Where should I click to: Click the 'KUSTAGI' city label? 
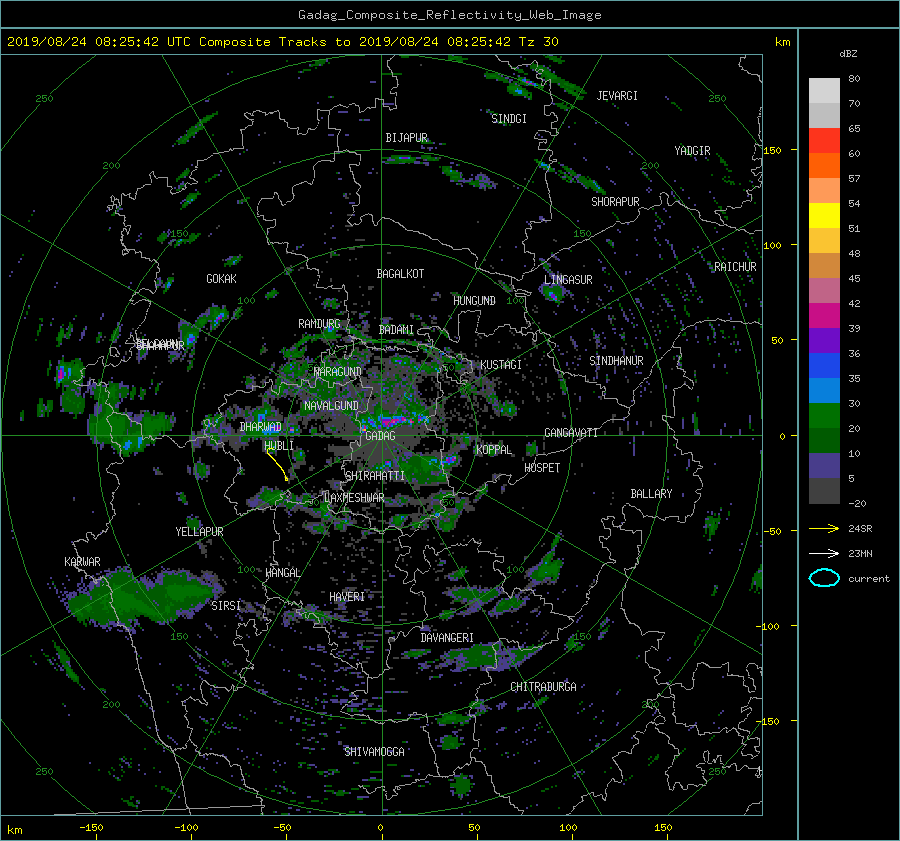(x=501, y=365)
